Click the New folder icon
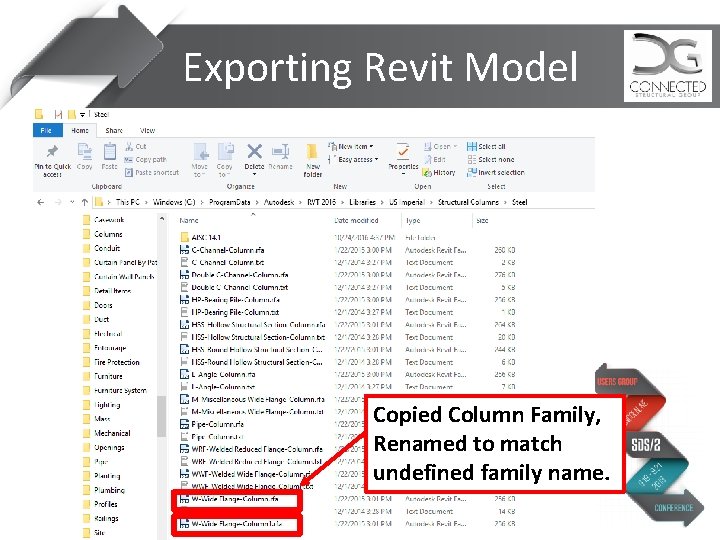Viewport: 720px width, 540px height. [x=312, y=152]
